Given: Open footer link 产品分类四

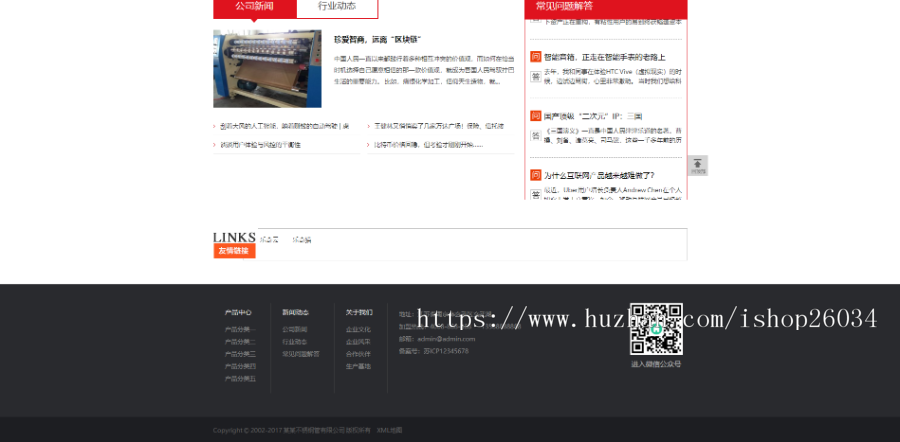Looking at the screenshot, I should click(240, 366).
